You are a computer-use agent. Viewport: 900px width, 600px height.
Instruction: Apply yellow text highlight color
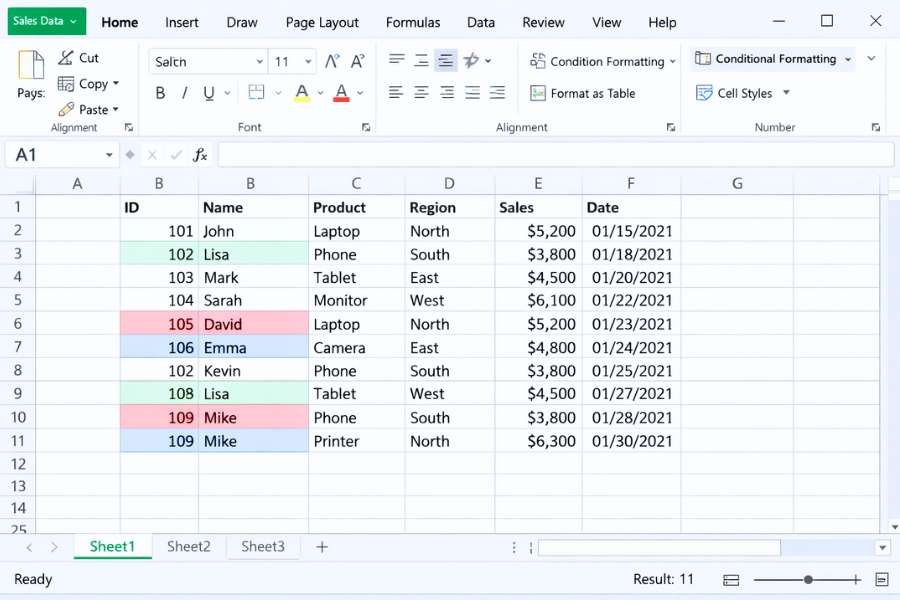point(303,92)
